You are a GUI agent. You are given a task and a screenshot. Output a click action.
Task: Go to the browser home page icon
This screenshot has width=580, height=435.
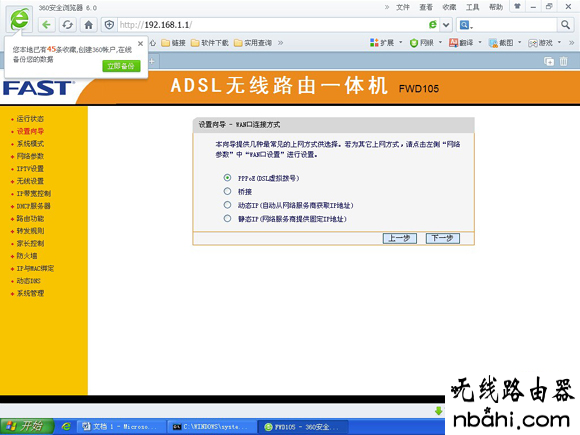(88, 25)
